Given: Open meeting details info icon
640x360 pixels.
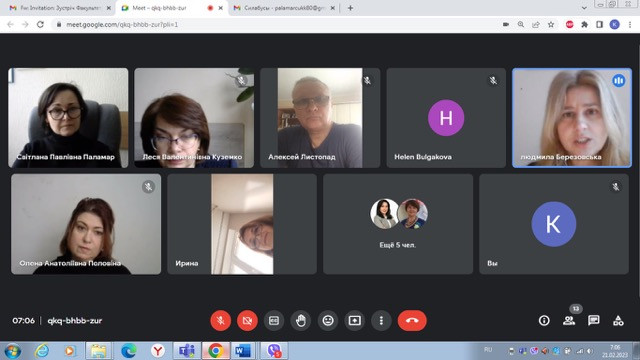Looking at the screenshot, I should tap(544, 321).
